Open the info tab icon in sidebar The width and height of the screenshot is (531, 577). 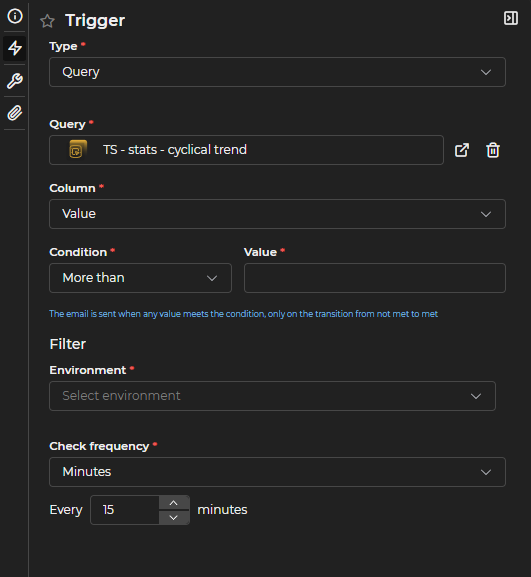15,16
